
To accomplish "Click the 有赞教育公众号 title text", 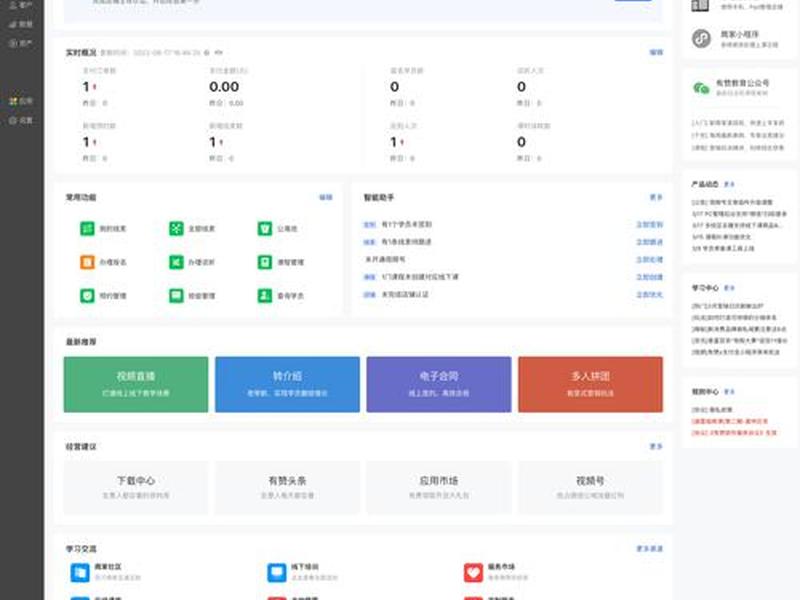I will [742, 83].
